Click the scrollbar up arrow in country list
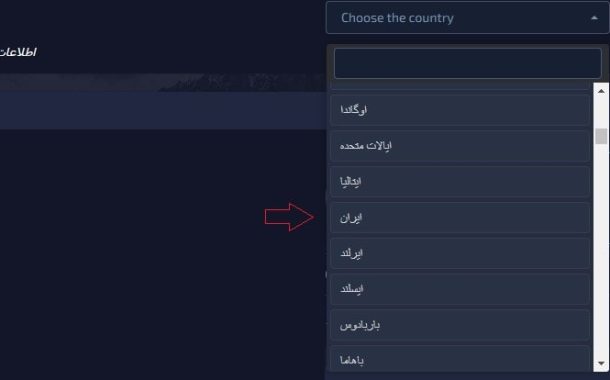Viewport: 610px width, 380px height. click(601, 91)
